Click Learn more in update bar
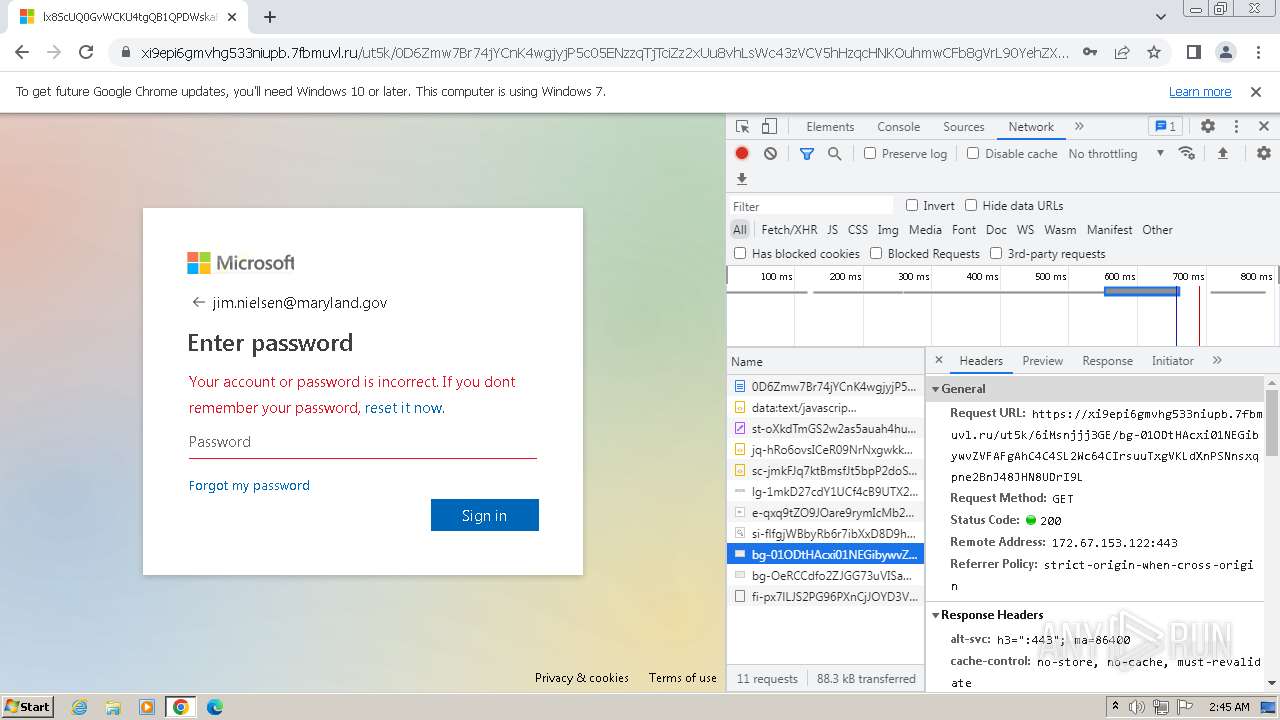 click(x=1200, y=91)
